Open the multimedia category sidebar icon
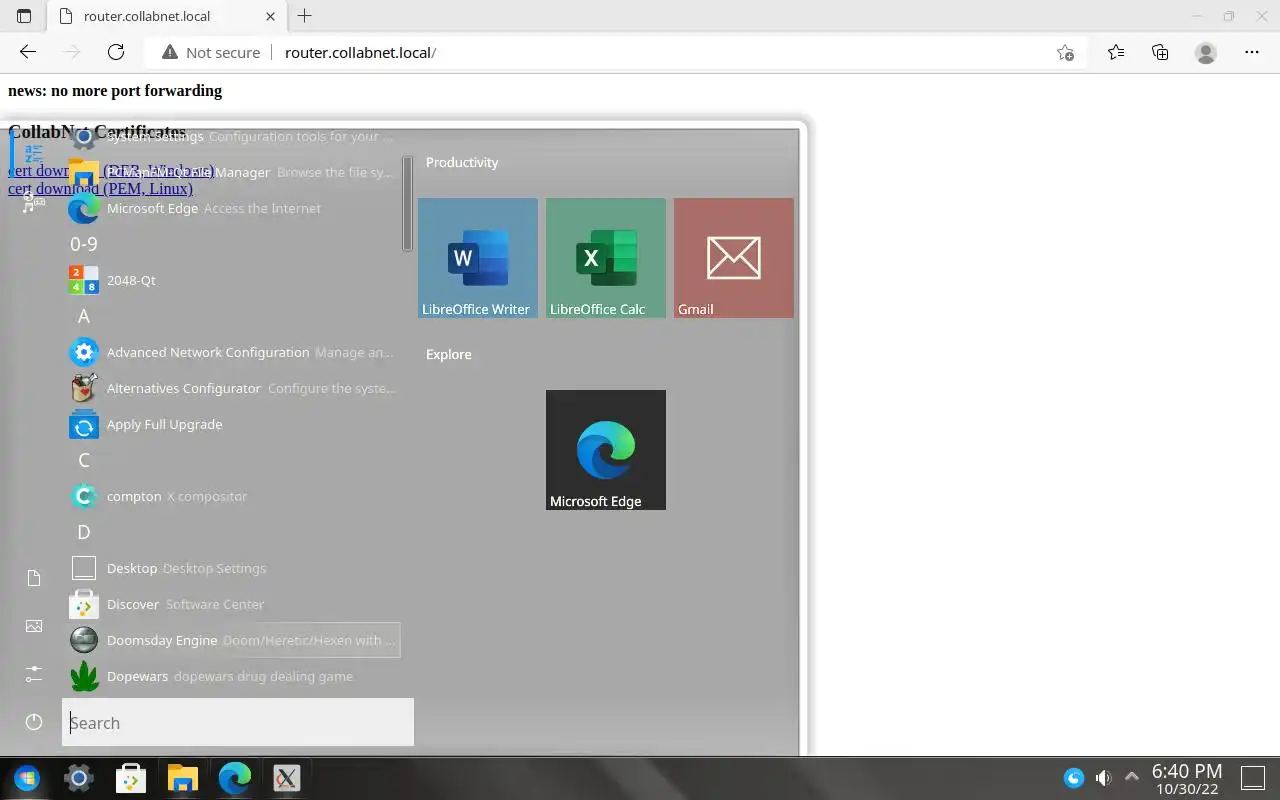The width and height of the screenshot is (1280, 800). (x=34, y=202)
